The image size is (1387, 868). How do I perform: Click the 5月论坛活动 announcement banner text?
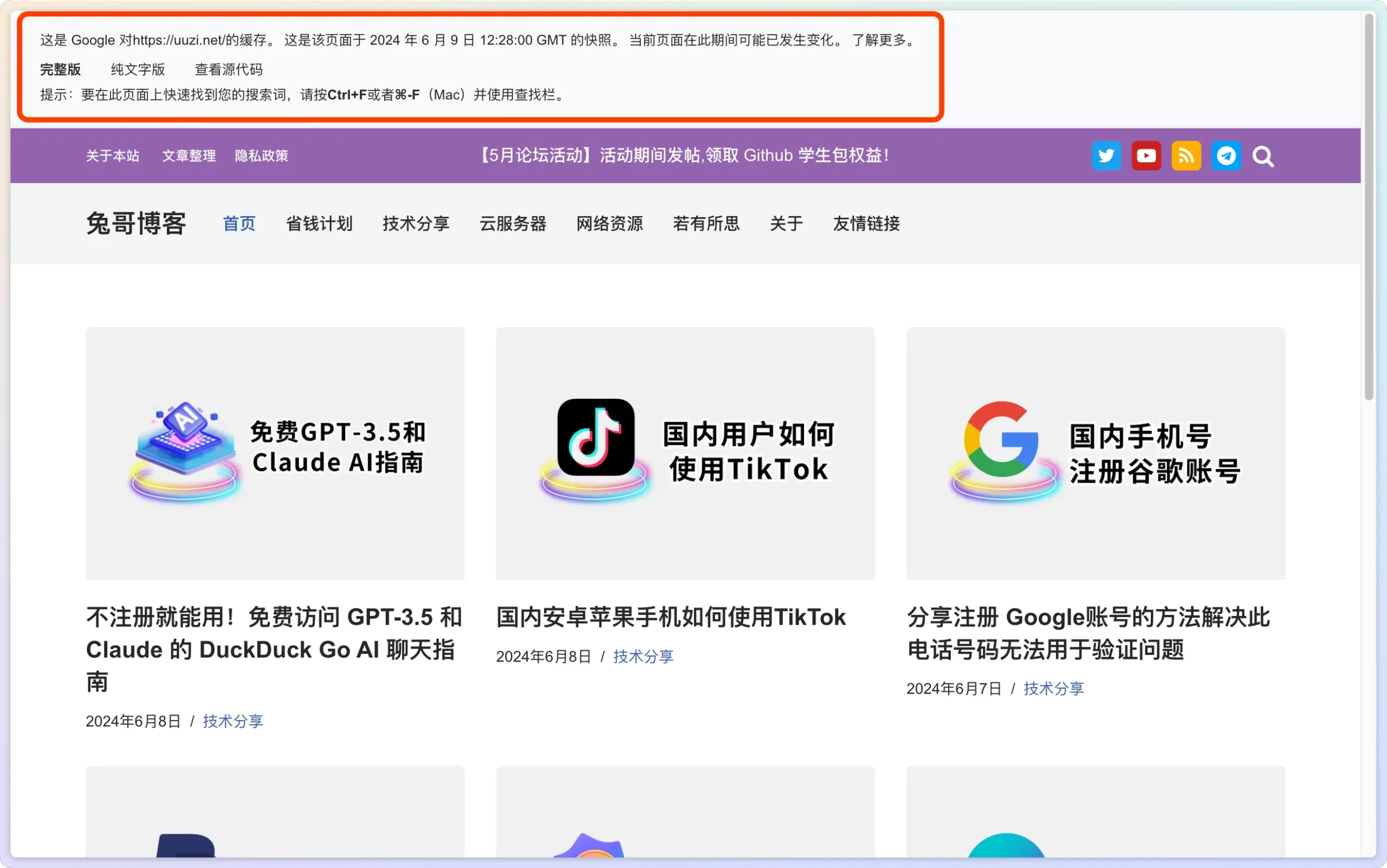point(684,155)
